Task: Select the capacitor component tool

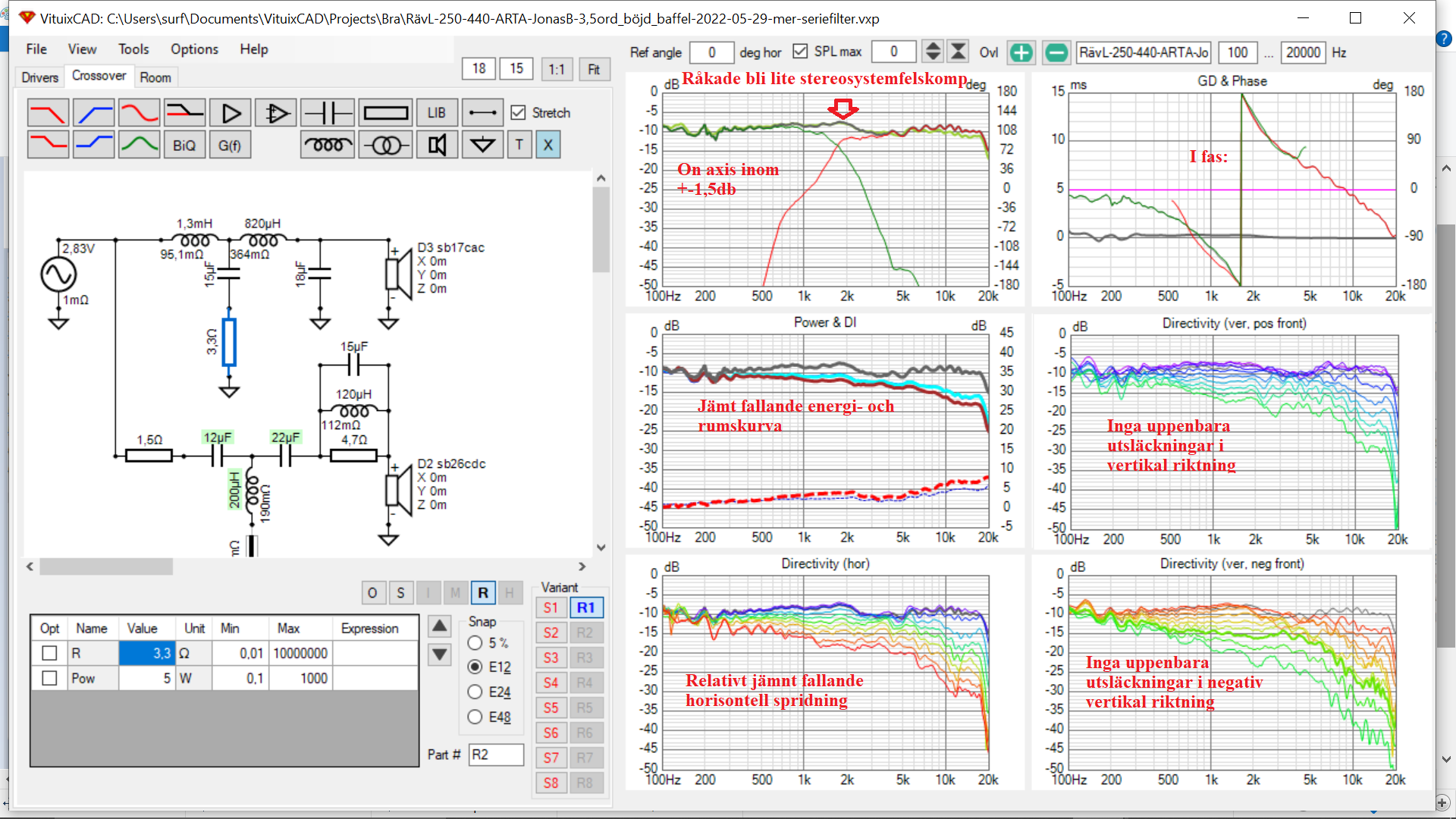Action: tap(327, 114)
